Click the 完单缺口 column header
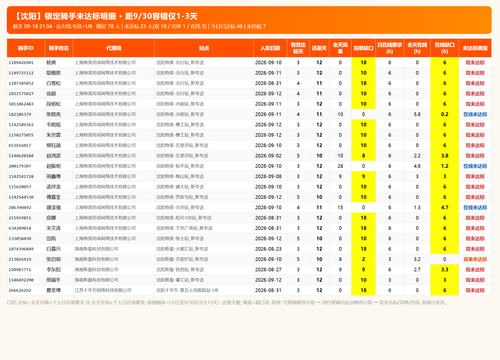The image size is (500, 360). click(363, 48)
